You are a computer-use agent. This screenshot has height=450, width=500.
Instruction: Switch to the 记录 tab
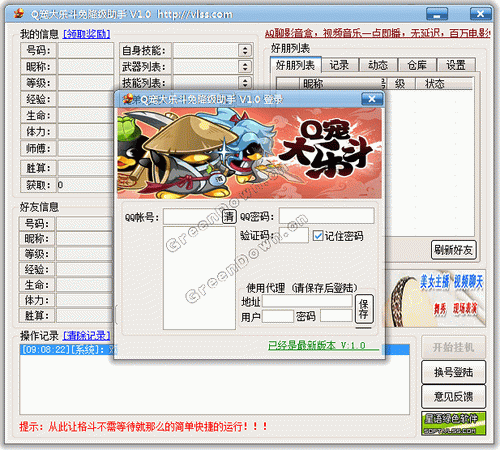pyautogui.click(x=339, y=65)
